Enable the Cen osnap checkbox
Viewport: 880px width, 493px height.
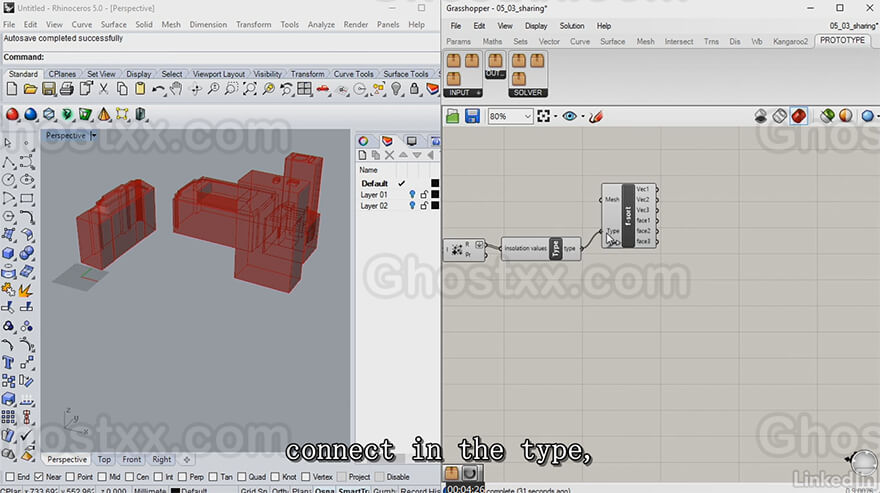[130, 477]
